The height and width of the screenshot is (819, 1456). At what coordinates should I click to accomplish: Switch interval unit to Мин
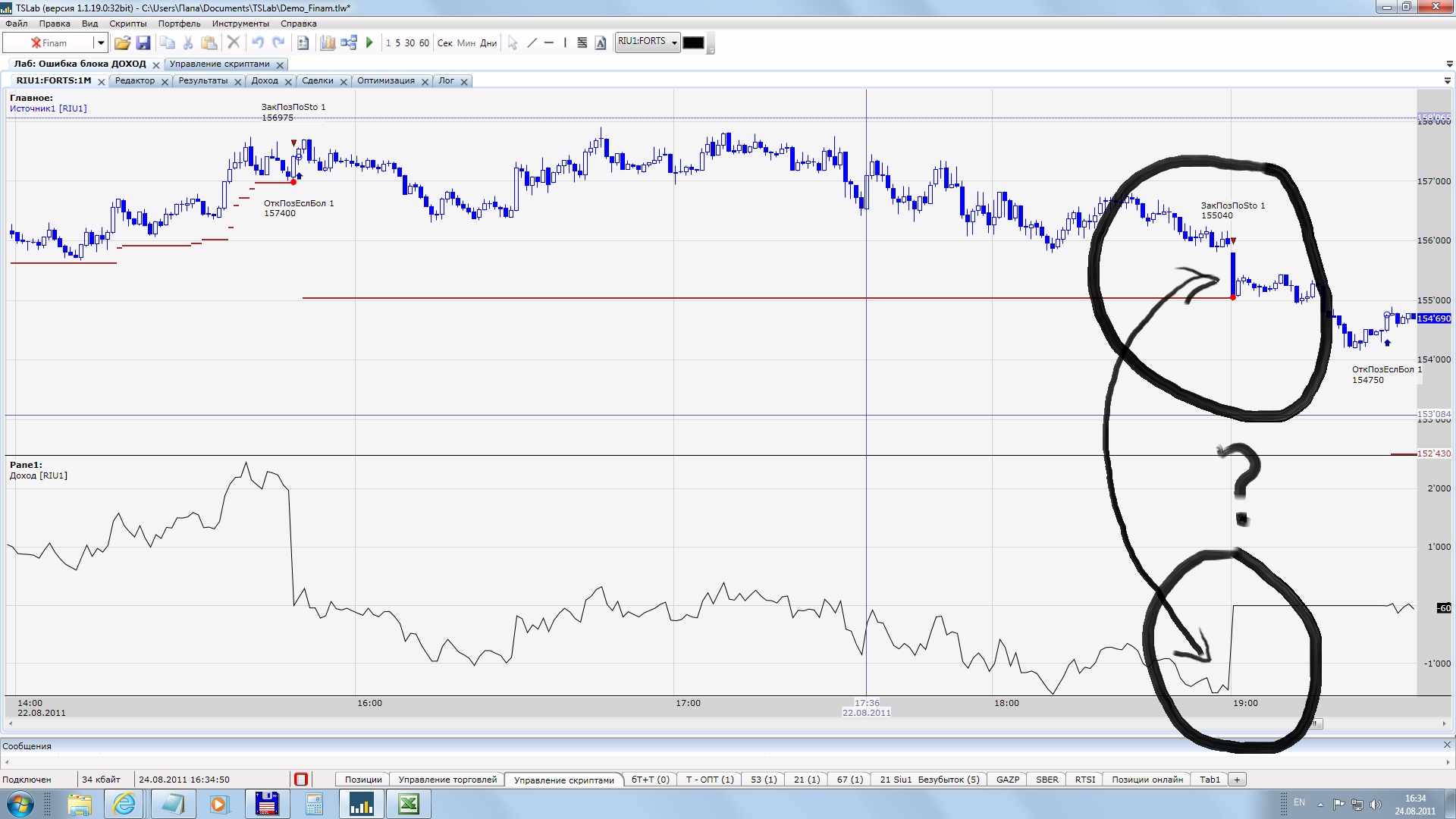(x=466, y=43)
